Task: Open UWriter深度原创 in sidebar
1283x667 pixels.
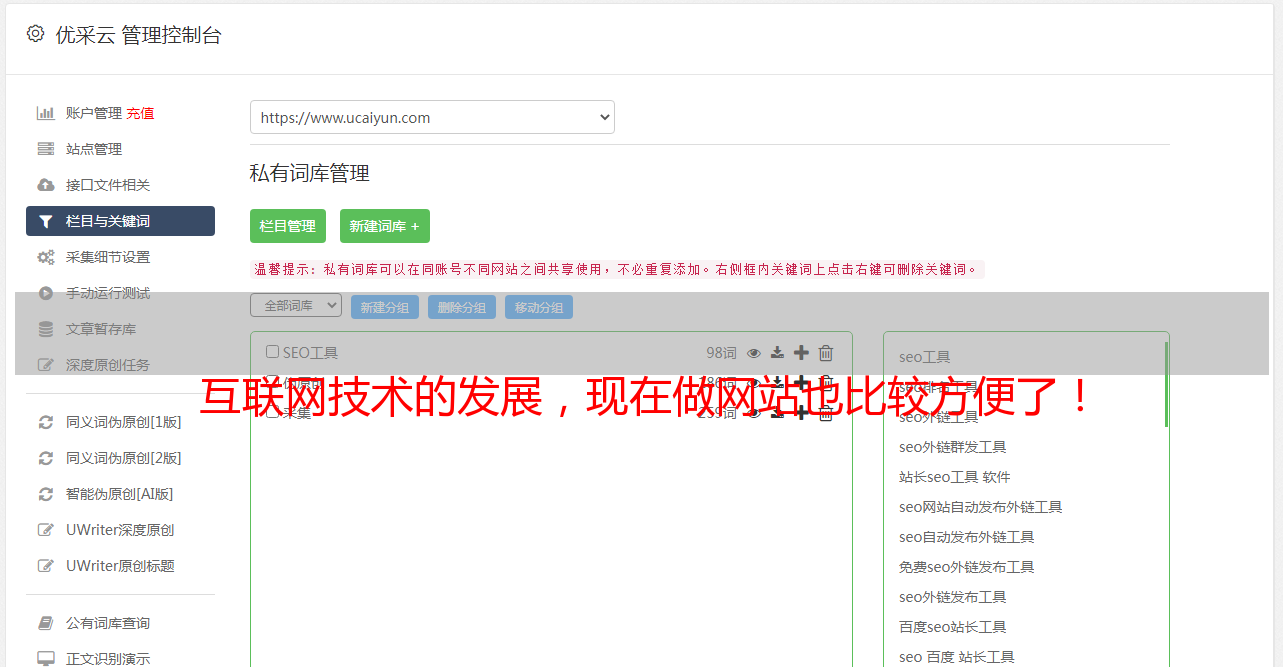Action: [x=120, y=530]
